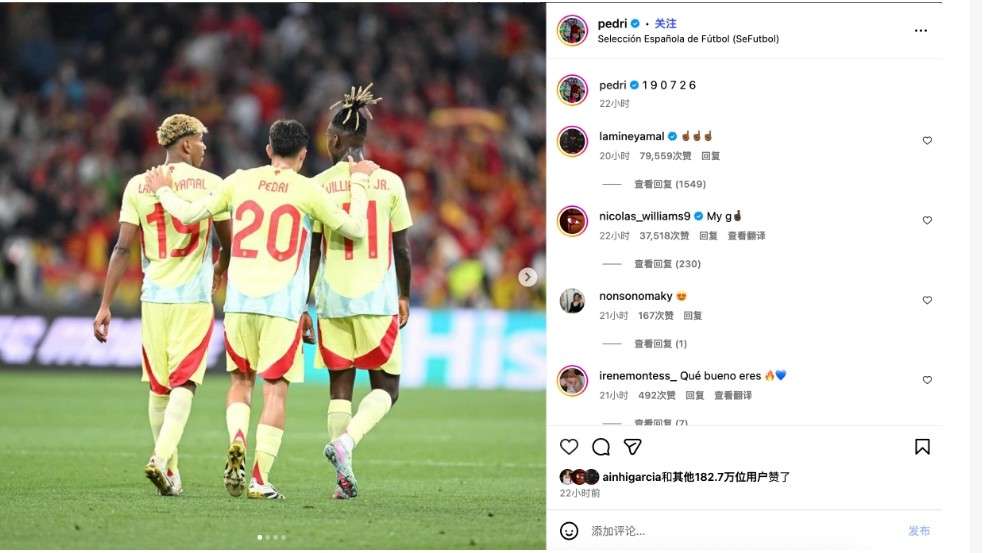
Task: Select the first carousel dot indicator
Action: tap(260, 537)
